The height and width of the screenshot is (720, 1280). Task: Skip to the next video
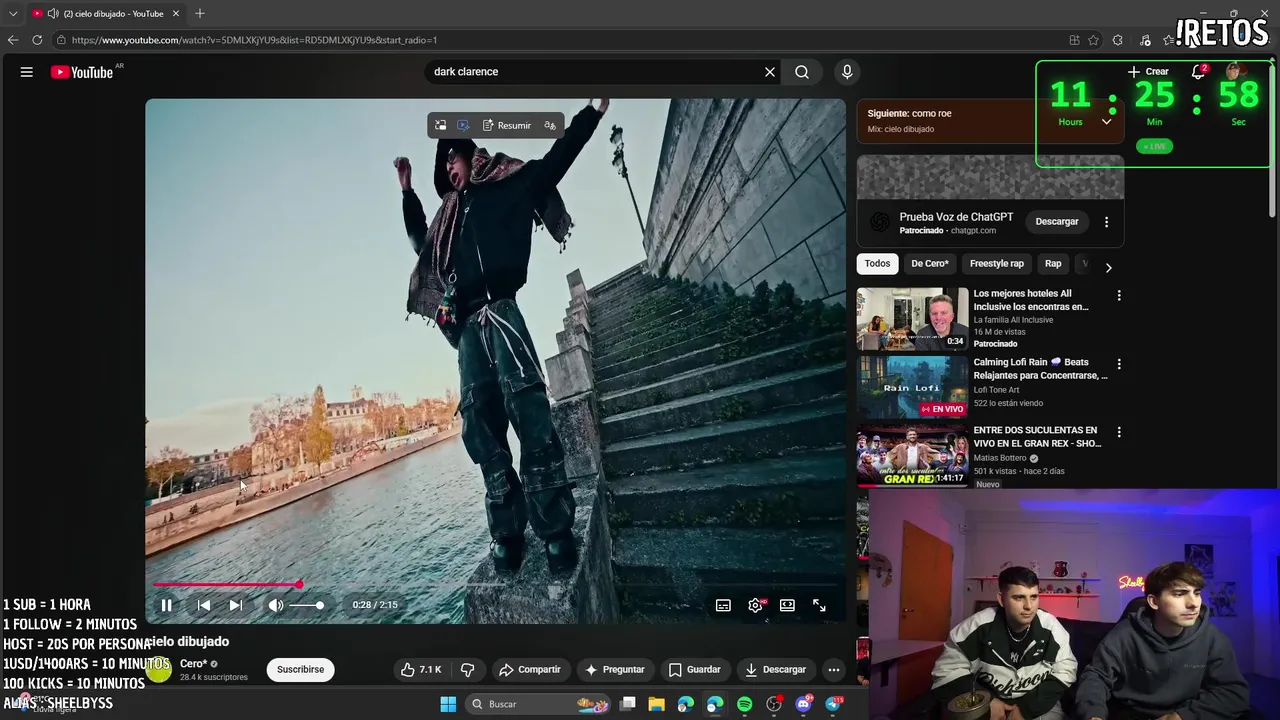coord(236,605)
